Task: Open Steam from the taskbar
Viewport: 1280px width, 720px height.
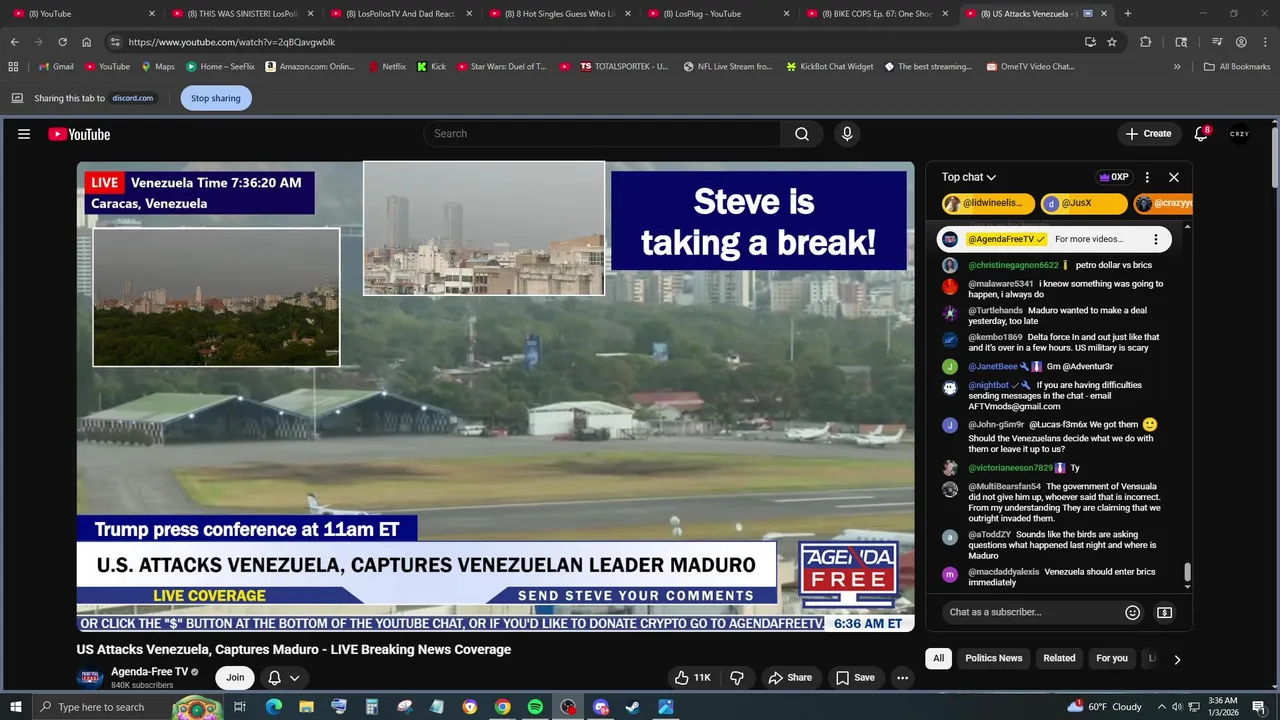Action: (x=633, y=707)
